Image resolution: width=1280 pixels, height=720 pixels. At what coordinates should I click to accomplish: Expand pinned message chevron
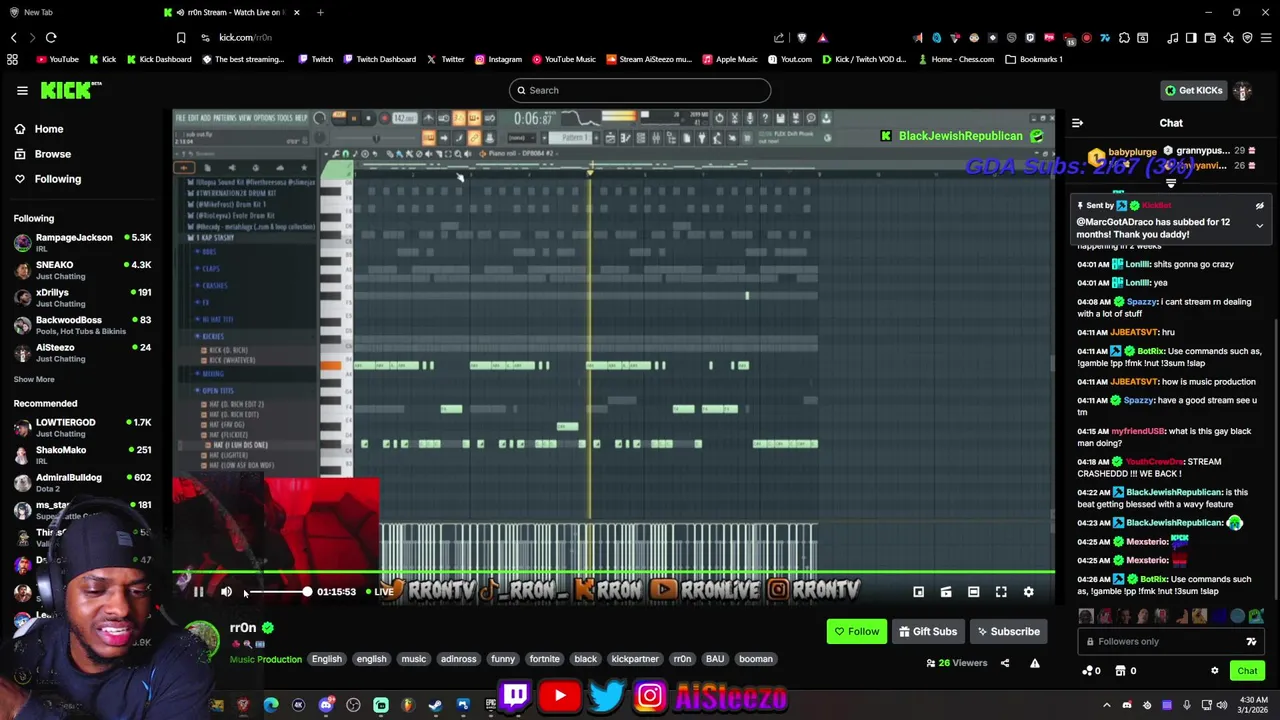pyautogui.click(x=1259, y=226)
